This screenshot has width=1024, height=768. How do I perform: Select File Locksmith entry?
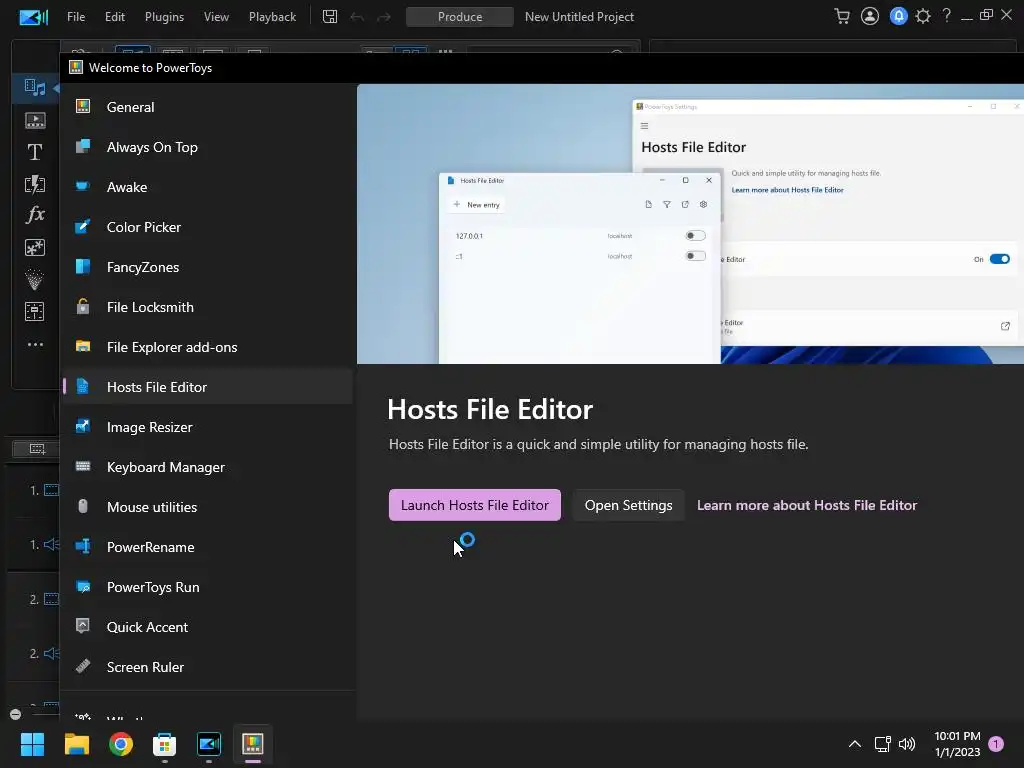click(x=208, y=307)
